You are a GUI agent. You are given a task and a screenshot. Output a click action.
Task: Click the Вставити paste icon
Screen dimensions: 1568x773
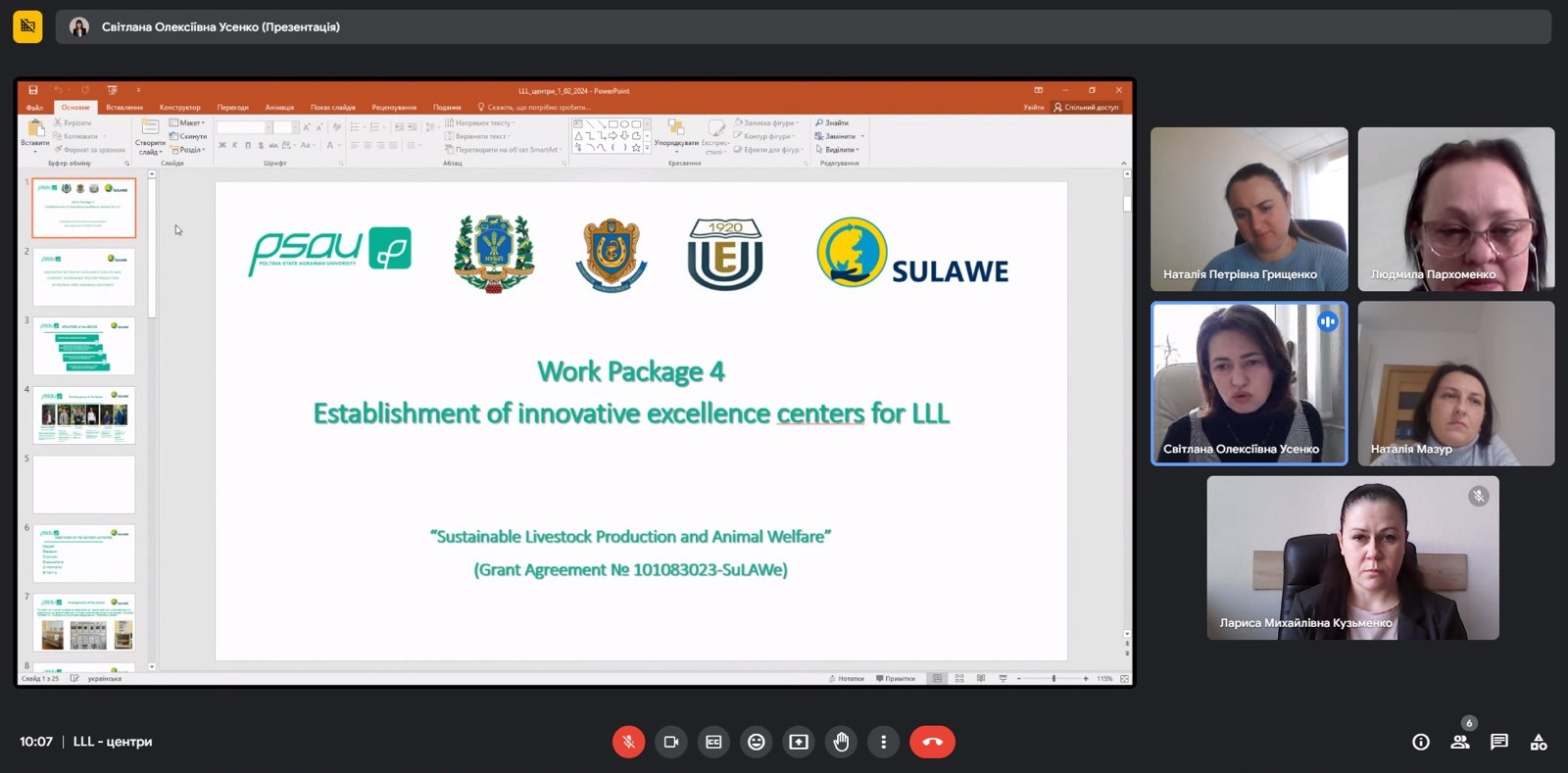tap(35, 128)
